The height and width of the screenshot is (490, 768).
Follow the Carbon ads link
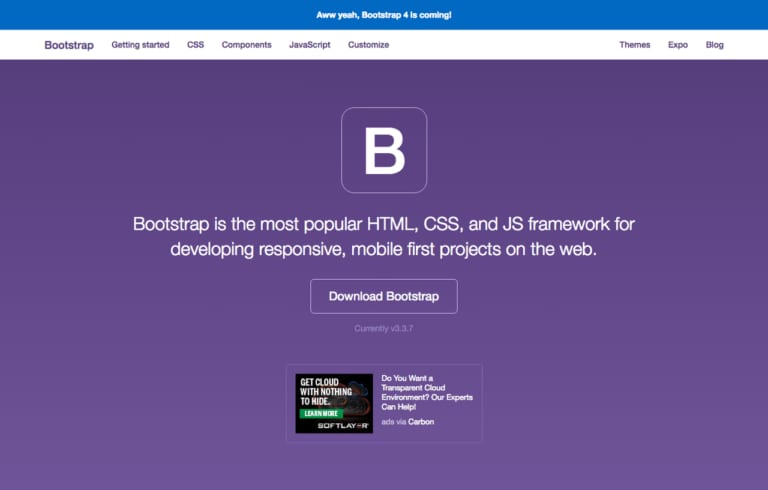tap(421, 422)
